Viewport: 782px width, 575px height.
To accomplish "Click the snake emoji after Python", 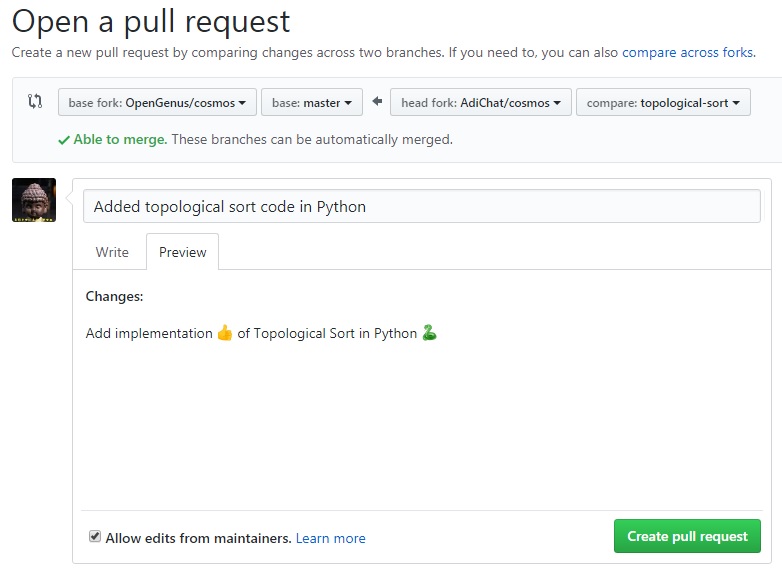I will point(429,333).
